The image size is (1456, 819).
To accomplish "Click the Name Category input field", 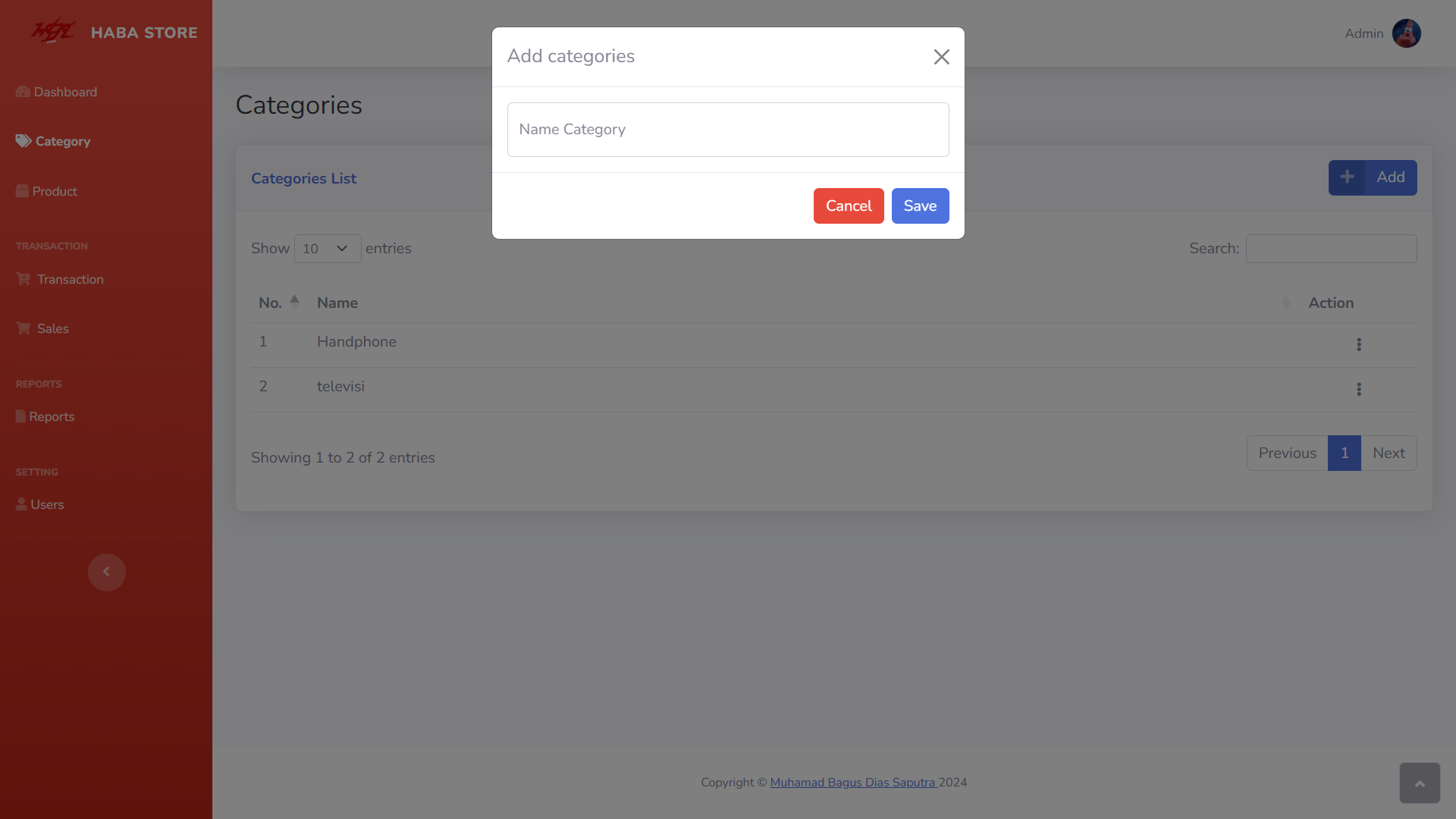I will click(x=728, y=130).
